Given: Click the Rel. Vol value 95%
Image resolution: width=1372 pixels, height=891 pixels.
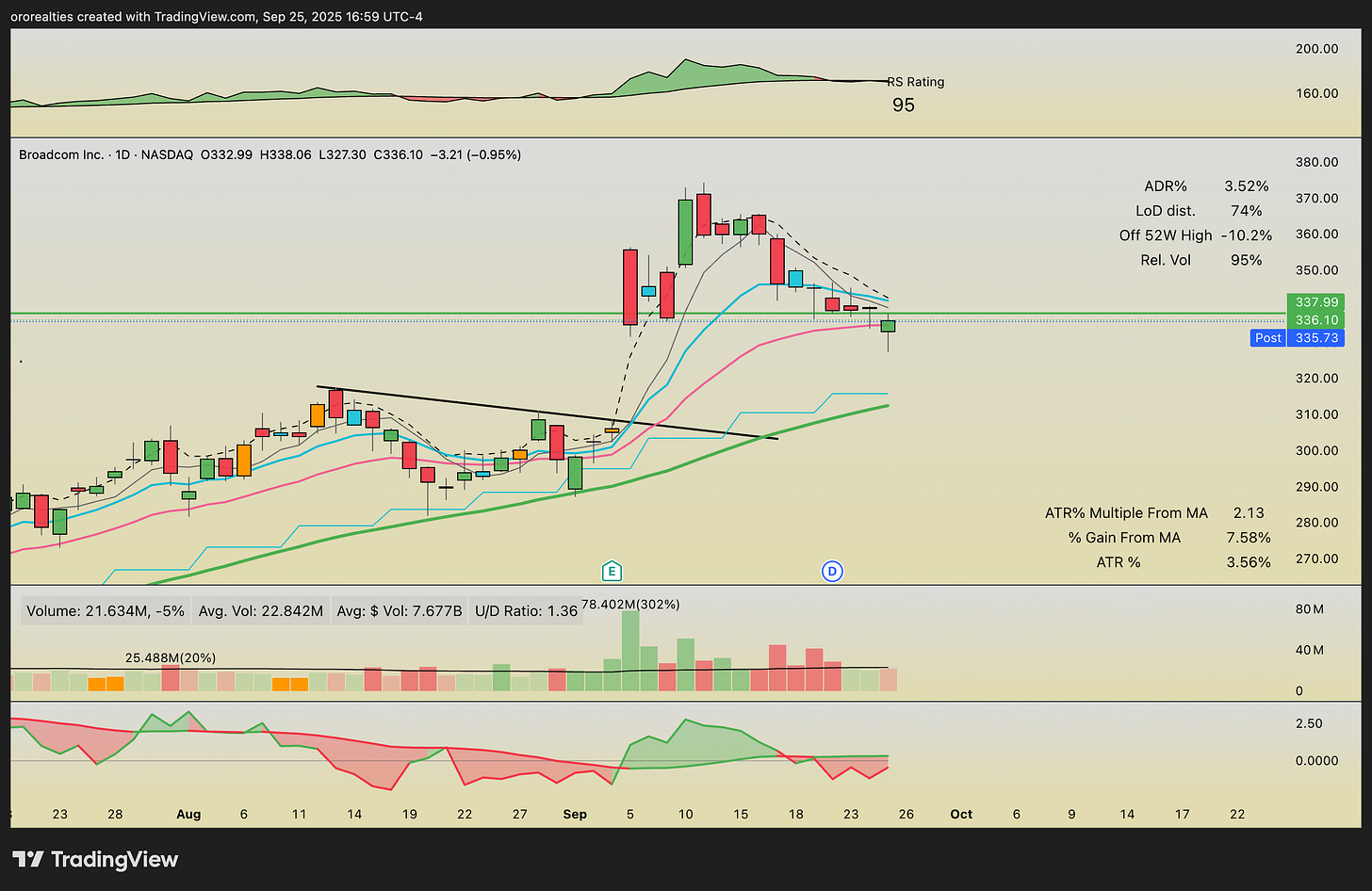Looking at the screenshot, I should (x=1247, y=260).
